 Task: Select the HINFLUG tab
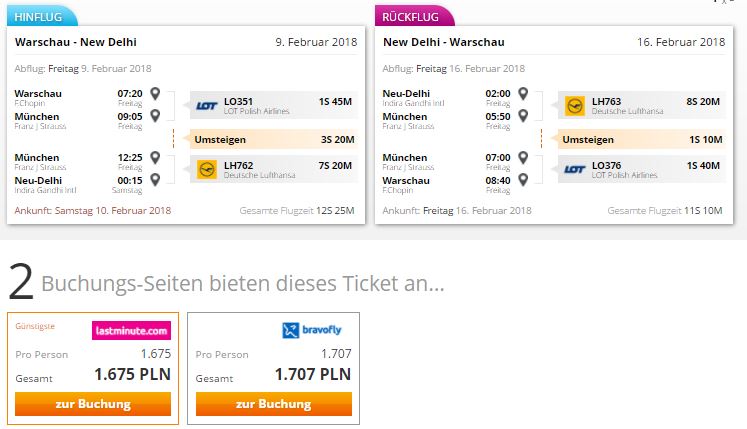(42, 17)
